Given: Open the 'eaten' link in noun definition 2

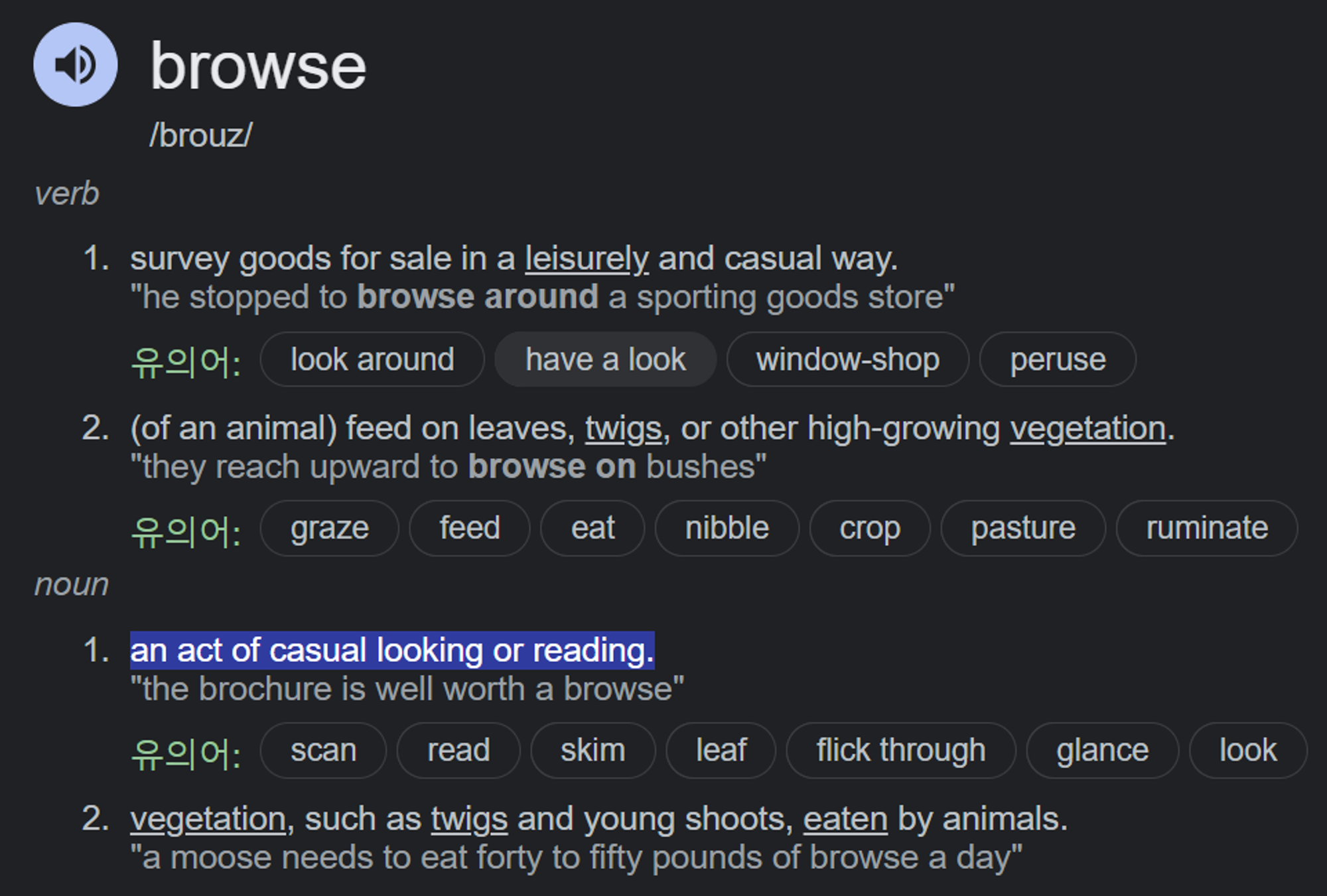Looking at the screenshot, I should (845, 819).
